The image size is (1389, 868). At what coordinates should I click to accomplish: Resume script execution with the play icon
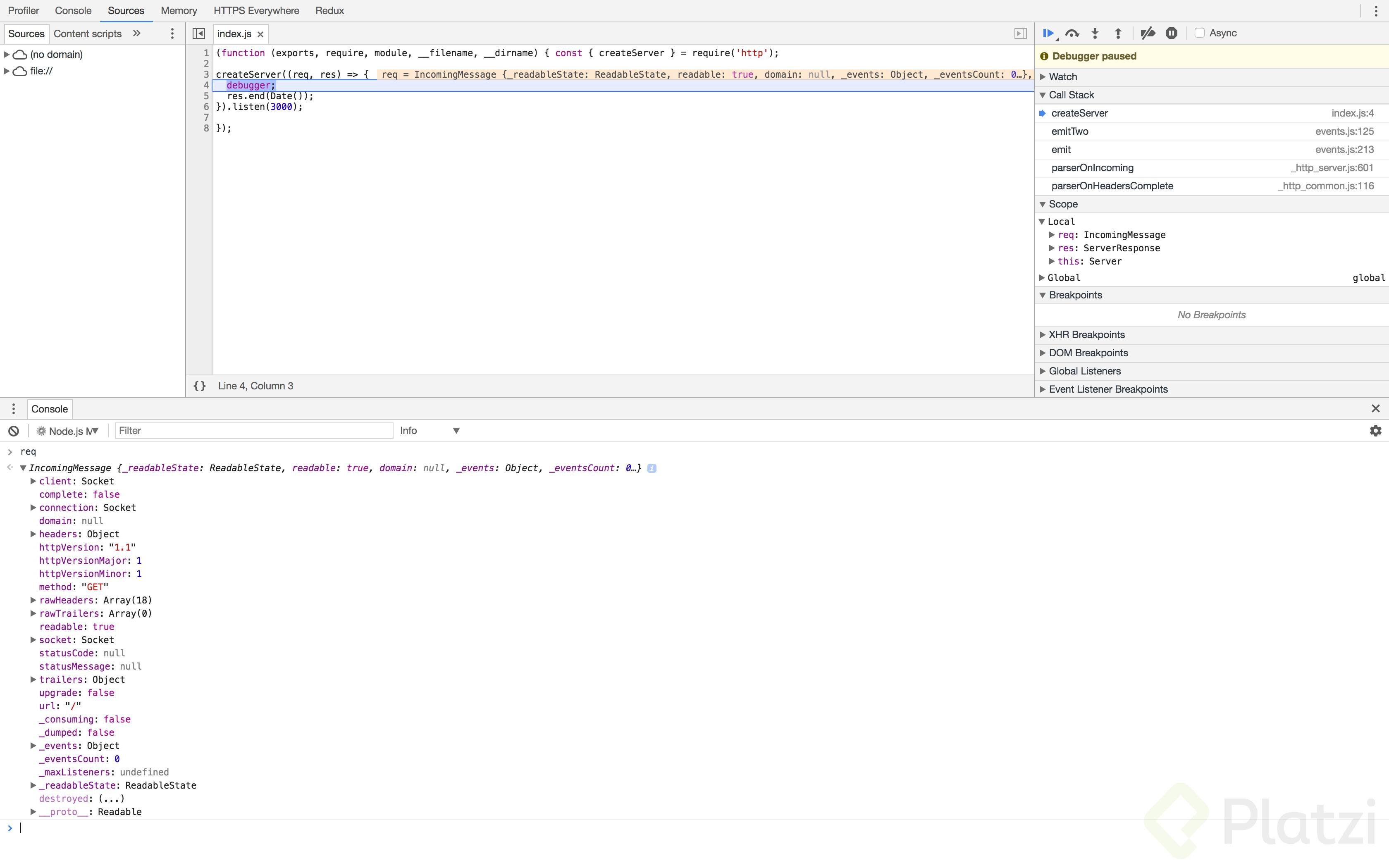(1049, 33)
